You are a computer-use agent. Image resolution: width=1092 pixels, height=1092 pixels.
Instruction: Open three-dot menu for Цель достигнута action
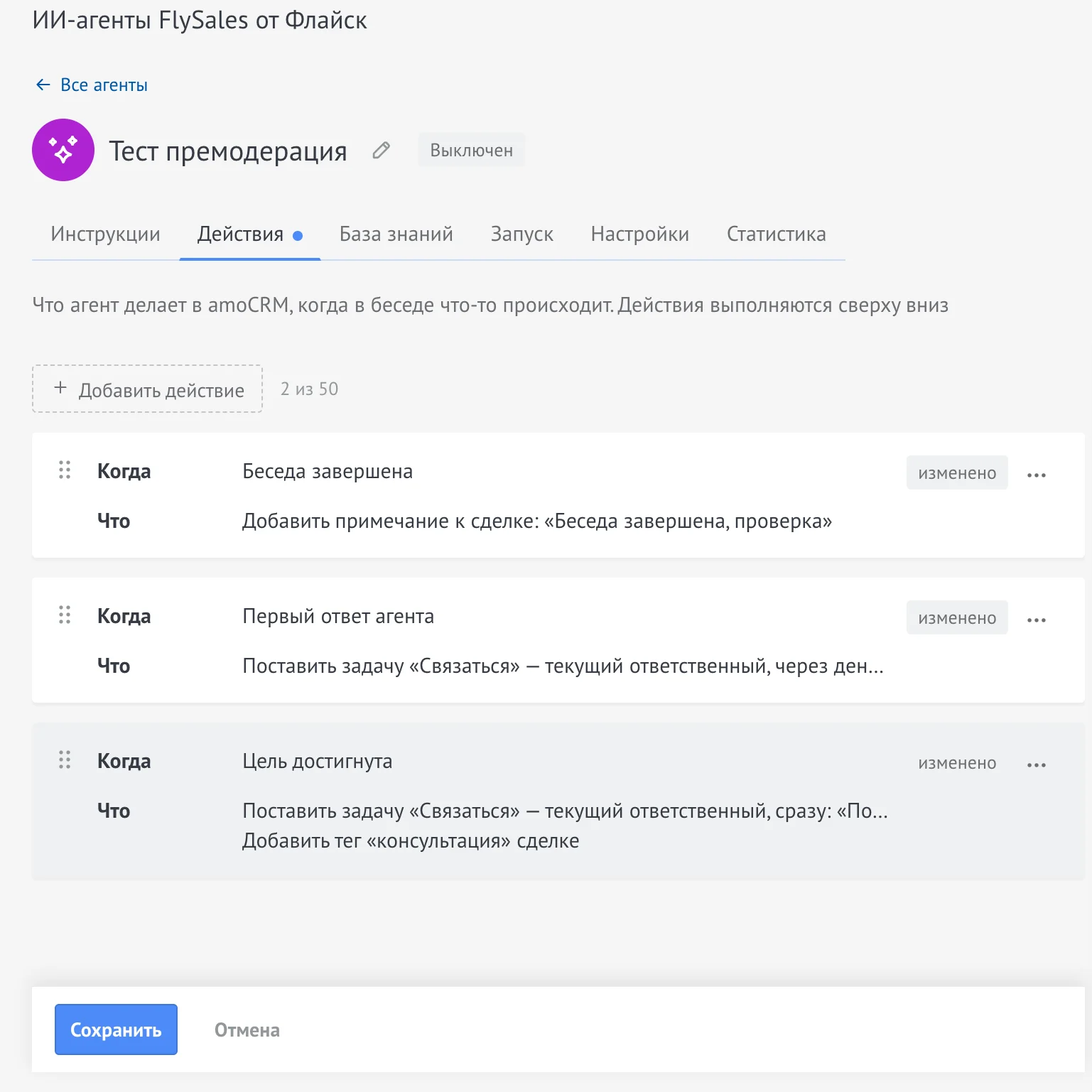point(1037,764)
